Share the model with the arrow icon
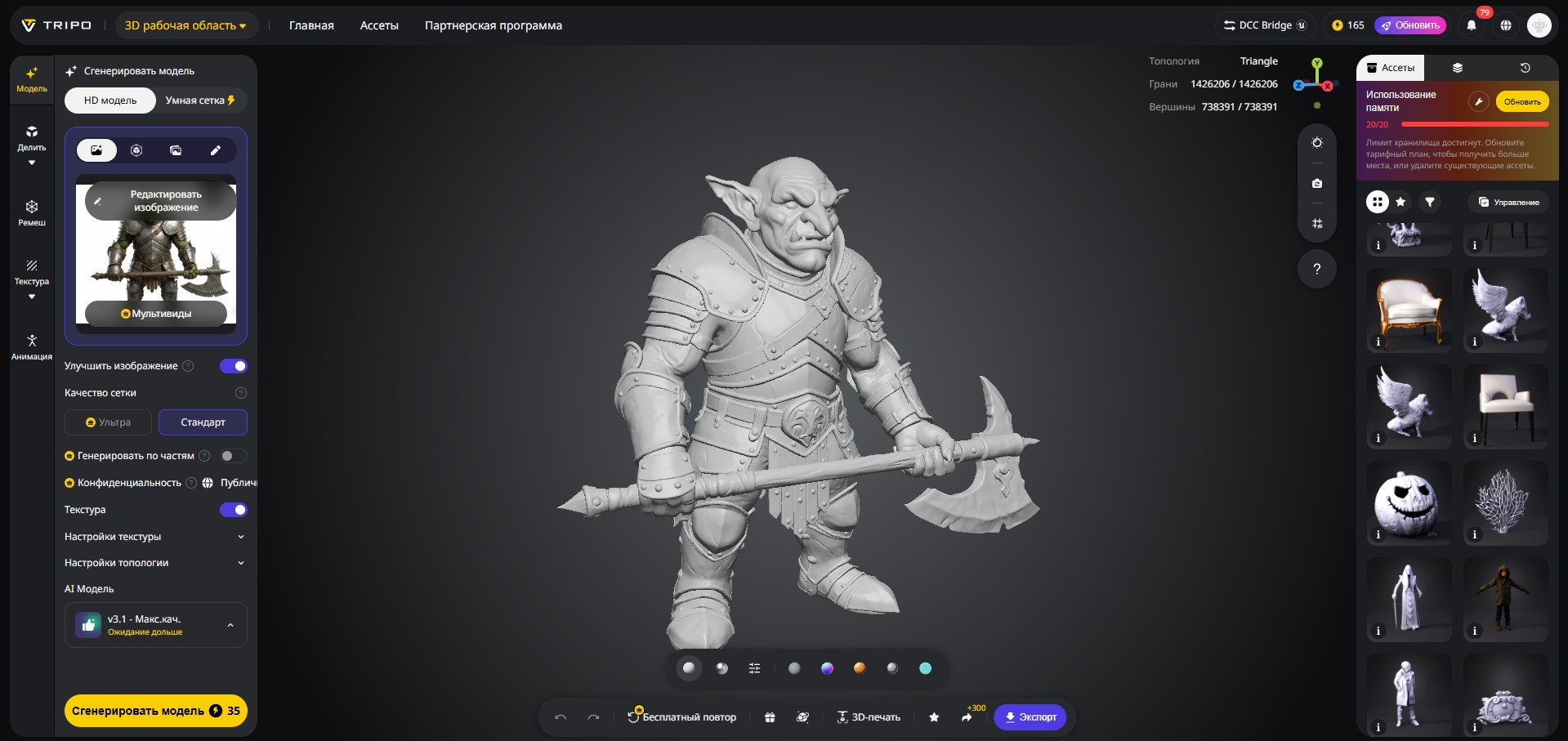Viewport: 1568px width, 741px height. tap(967, 717)
